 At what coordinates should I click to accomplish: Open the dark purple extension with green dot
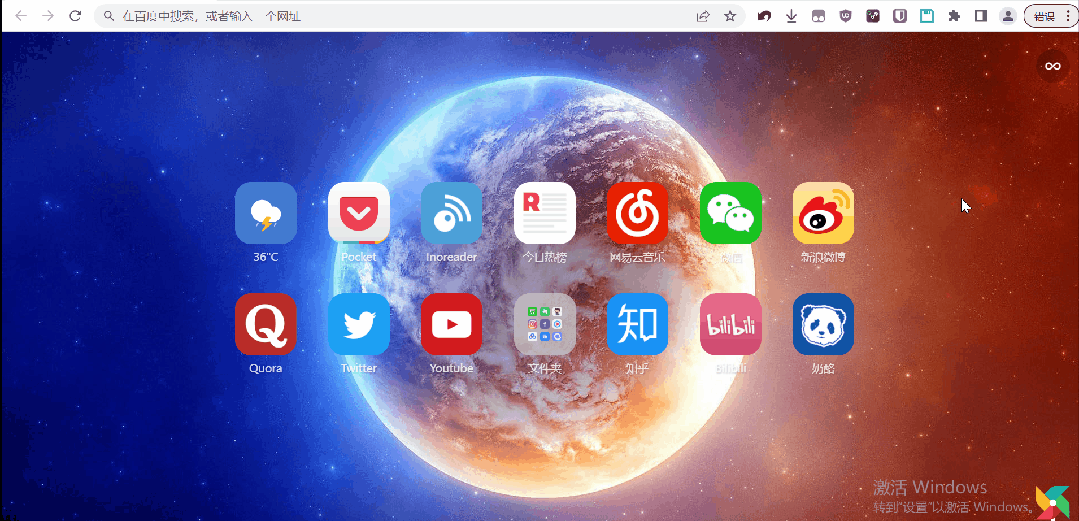[873, 16]
